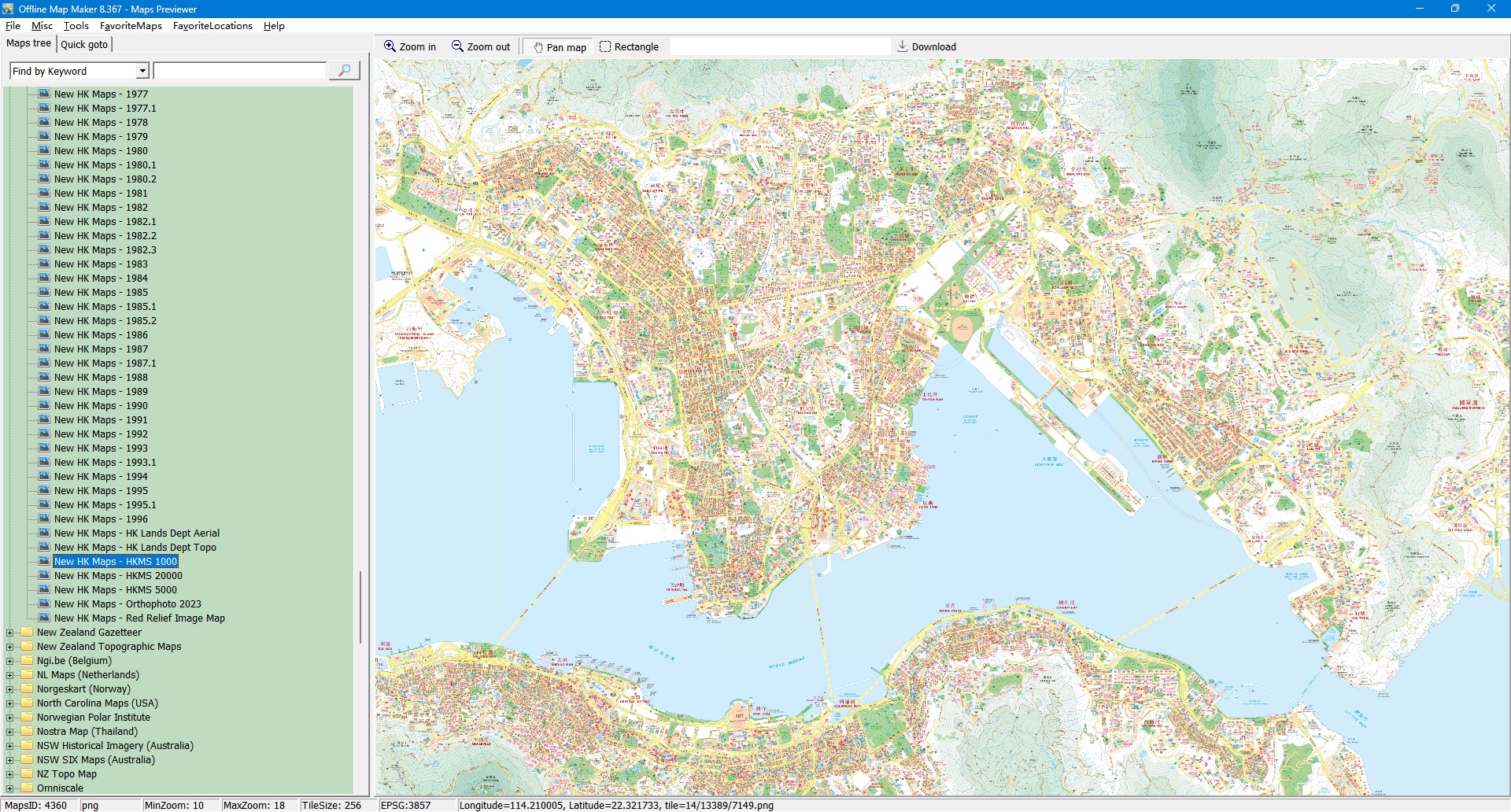The width and height of the screenshot is (1511, 812).
Task: Open the Find by Keyword dropdown
Action: (x=142, y=71)
